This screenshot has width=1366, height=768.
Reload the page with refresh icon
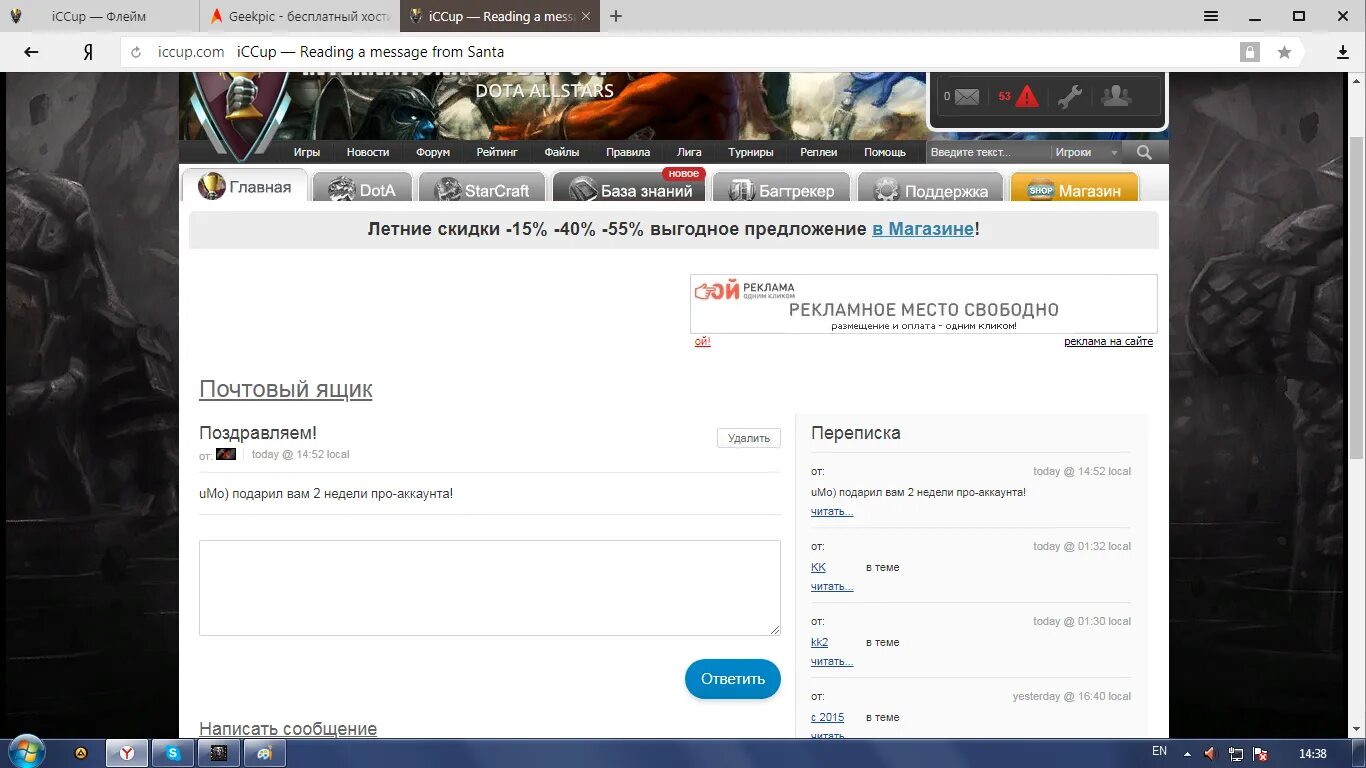[x=136, y=52]
